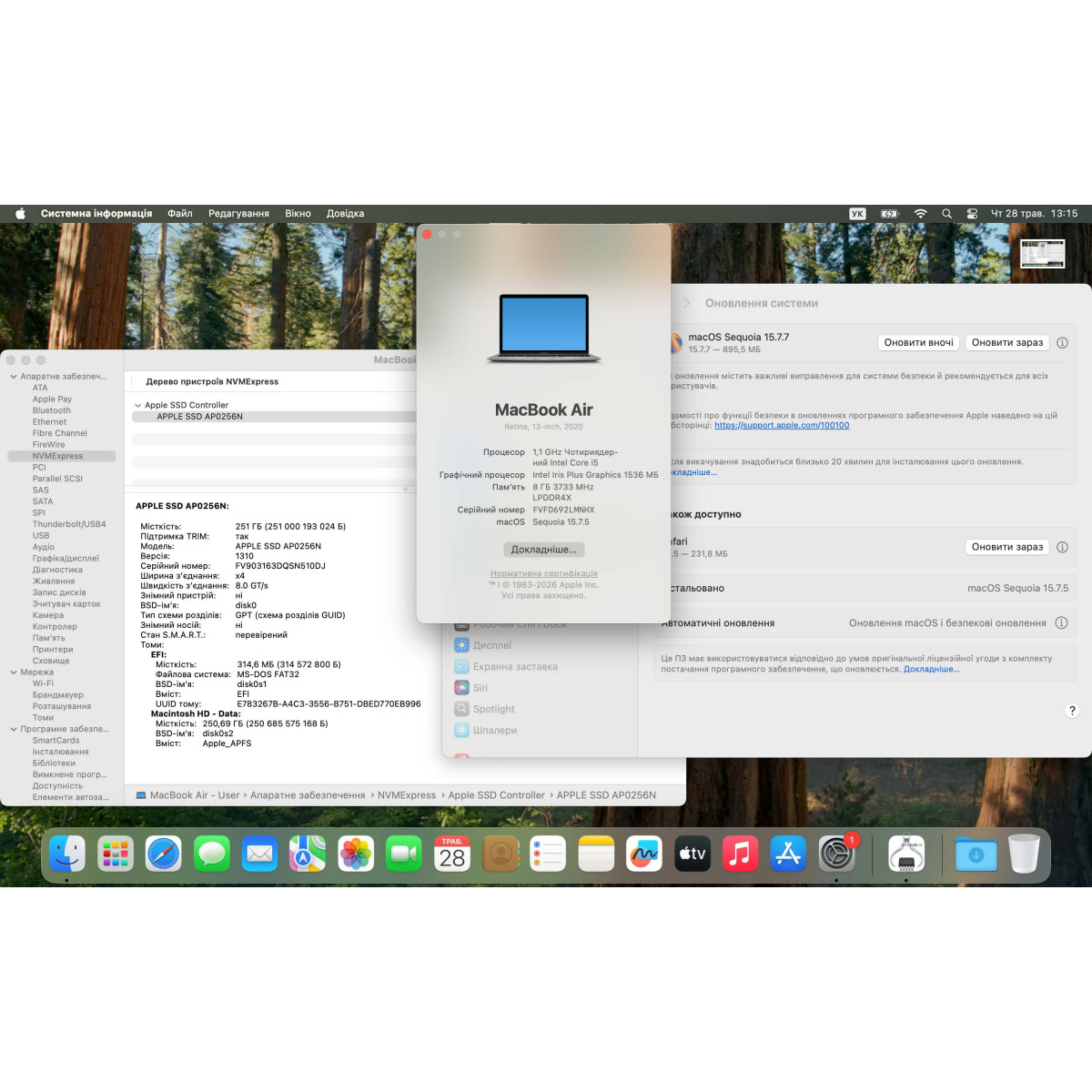Open Редагування menu

[x=238, y=214]
